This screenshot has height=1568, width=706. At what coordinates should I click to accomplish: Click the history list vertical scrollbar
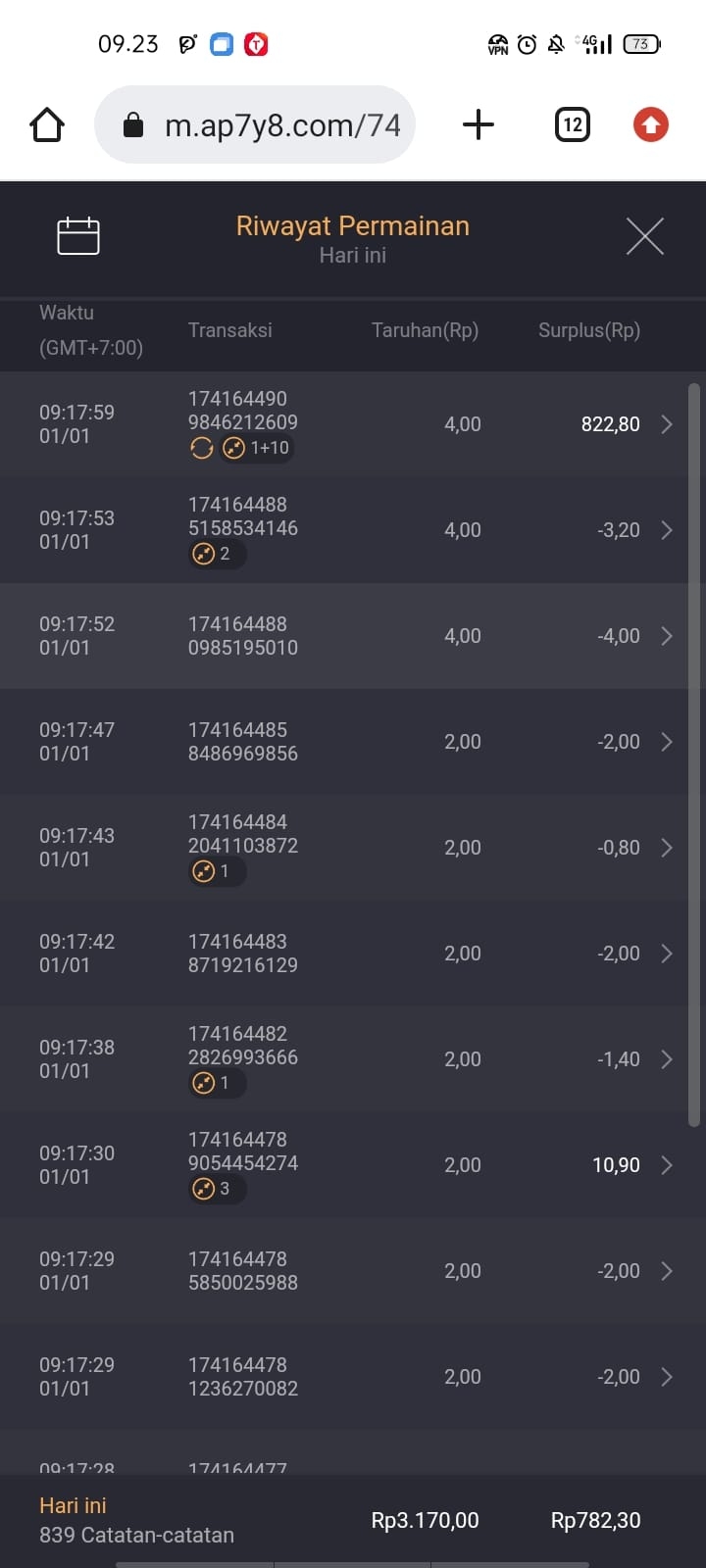point(694,755)
